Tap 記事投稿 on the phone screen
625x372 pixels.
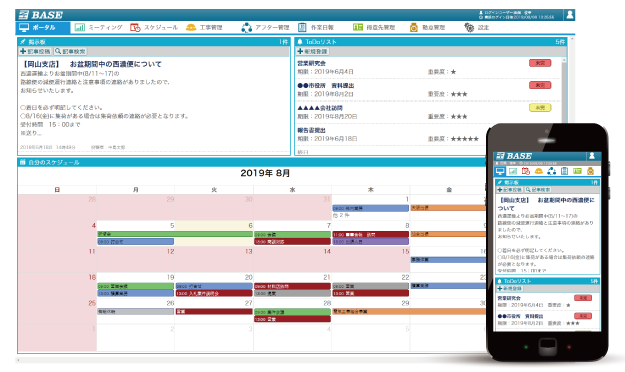509,190
